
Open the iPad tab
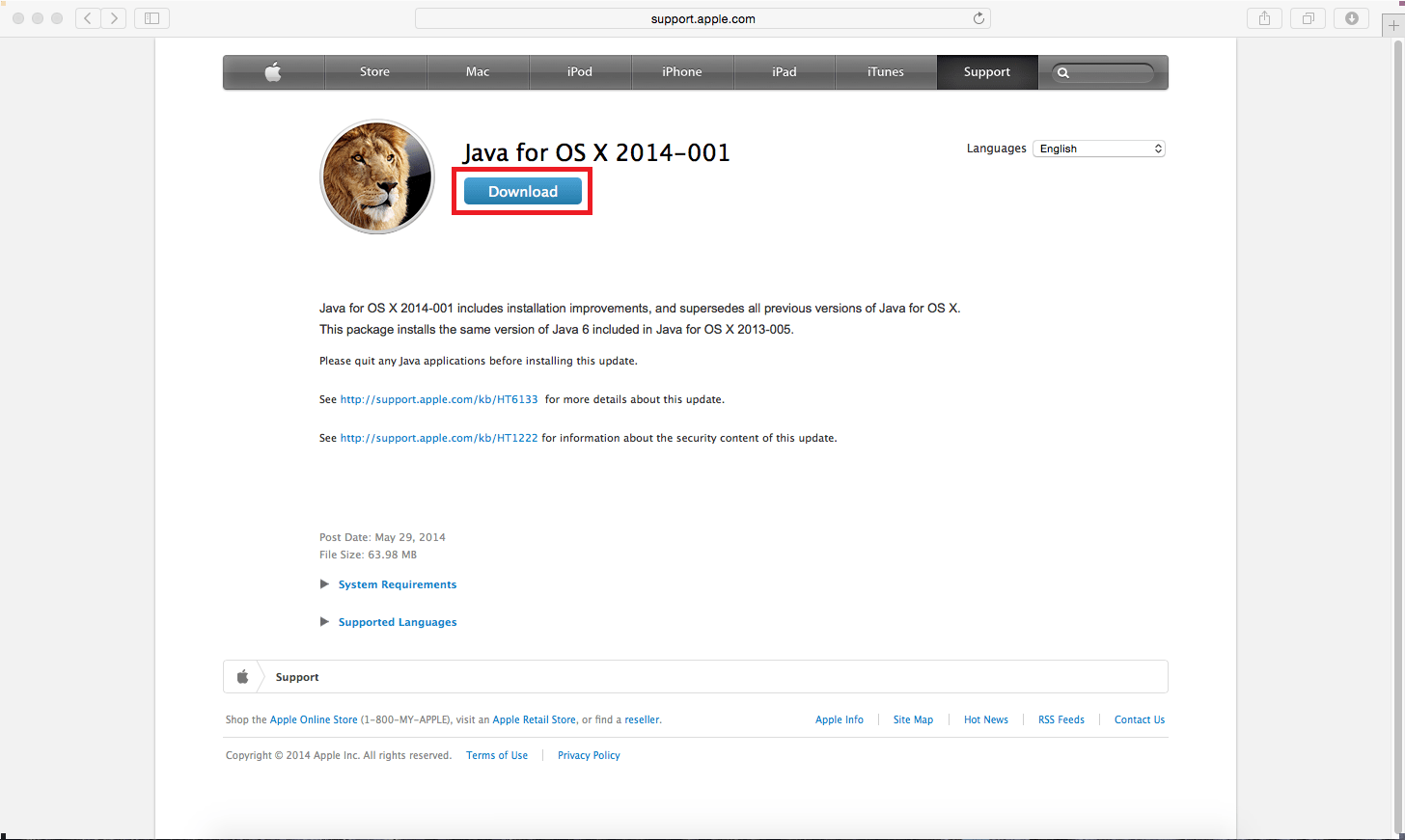click(785, 72)
